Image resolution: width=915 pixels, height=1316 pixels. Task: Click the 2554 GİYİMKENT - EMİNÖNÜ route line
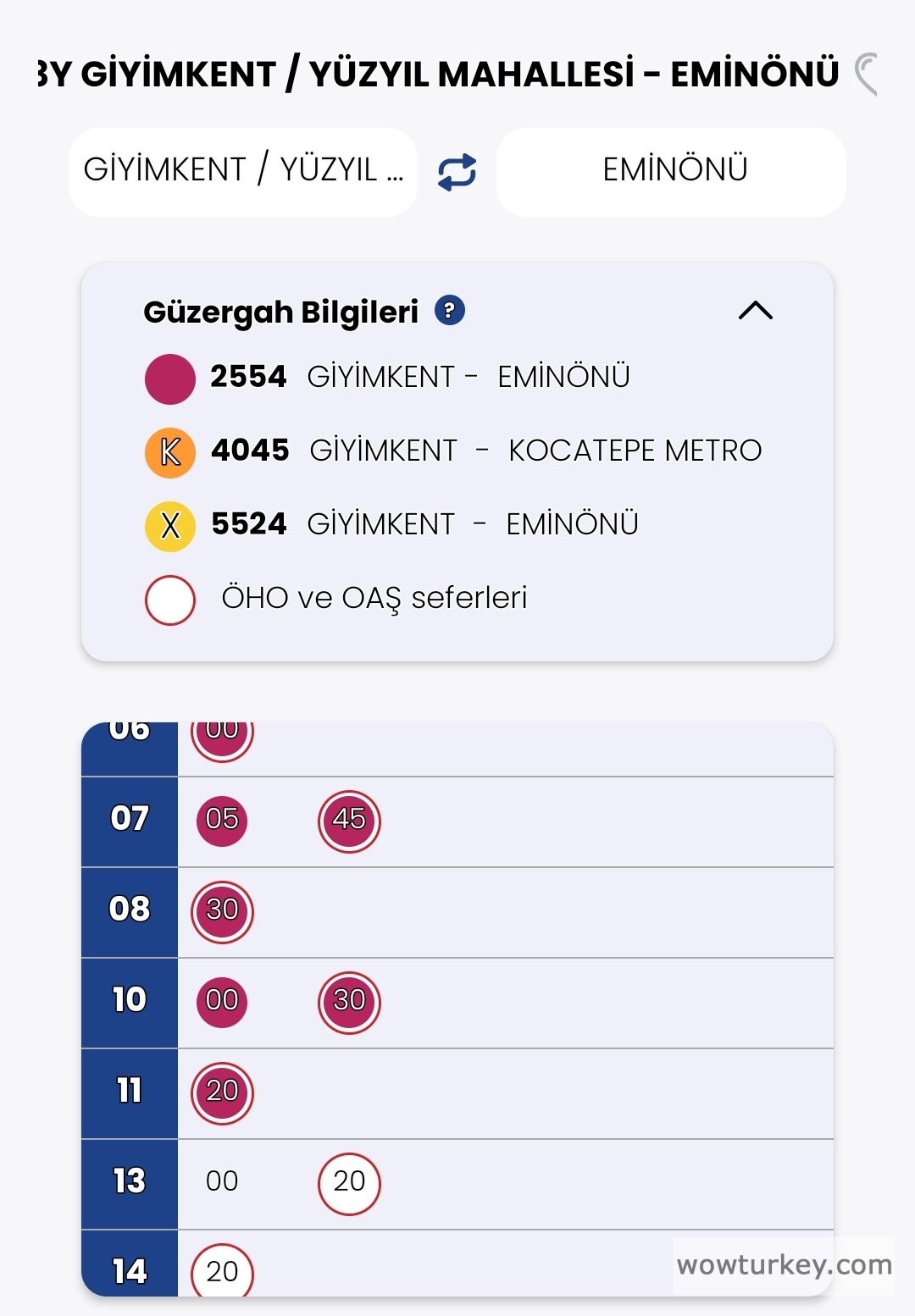[x=419, y=376]
